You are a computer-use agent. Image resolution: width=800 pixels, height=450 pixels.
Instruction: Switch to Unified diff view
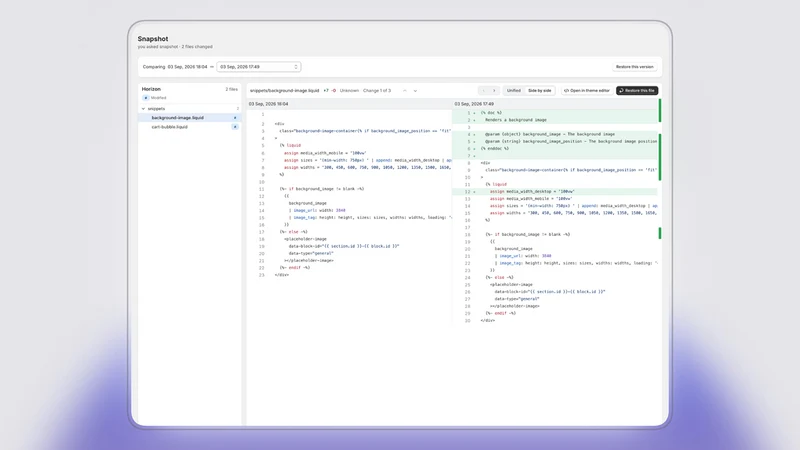[x=514, y=91]
